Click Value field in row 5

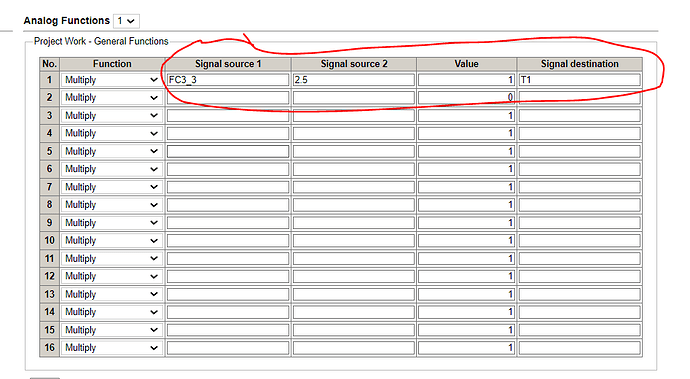tap(466, 151)
